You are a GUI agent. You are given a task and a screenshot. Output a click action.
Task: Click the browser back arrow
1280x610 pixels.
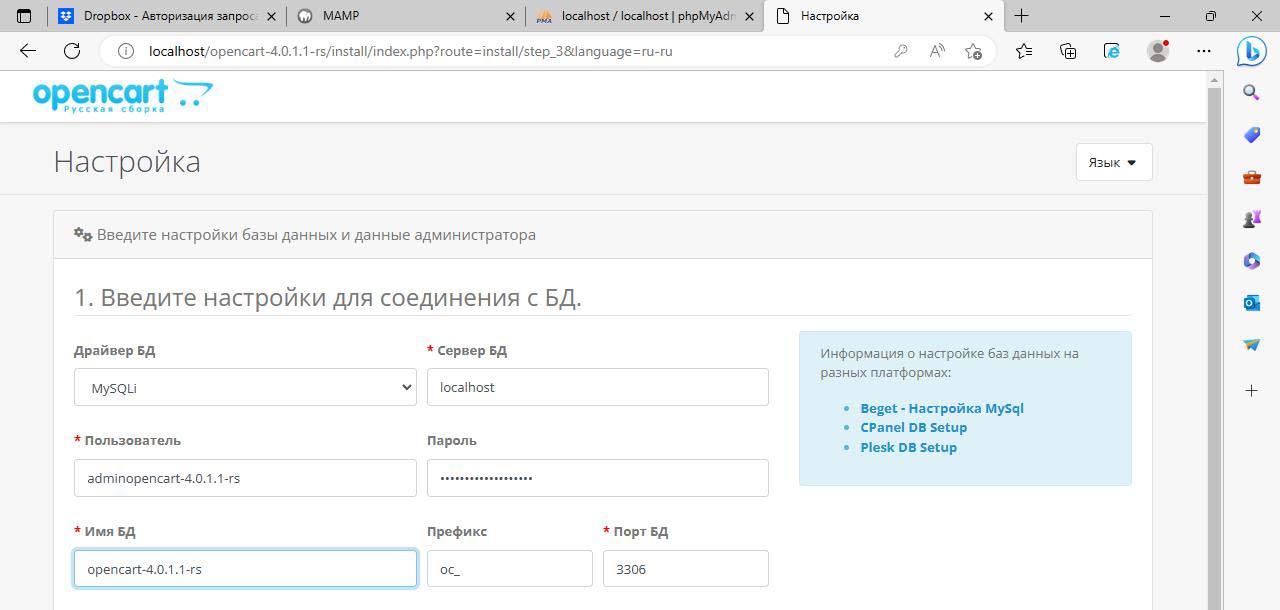(28, 51)
